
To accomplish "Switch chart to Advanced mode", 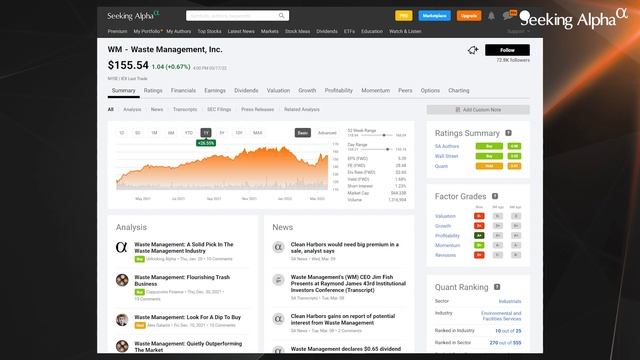I will click(x=327, y=133).
